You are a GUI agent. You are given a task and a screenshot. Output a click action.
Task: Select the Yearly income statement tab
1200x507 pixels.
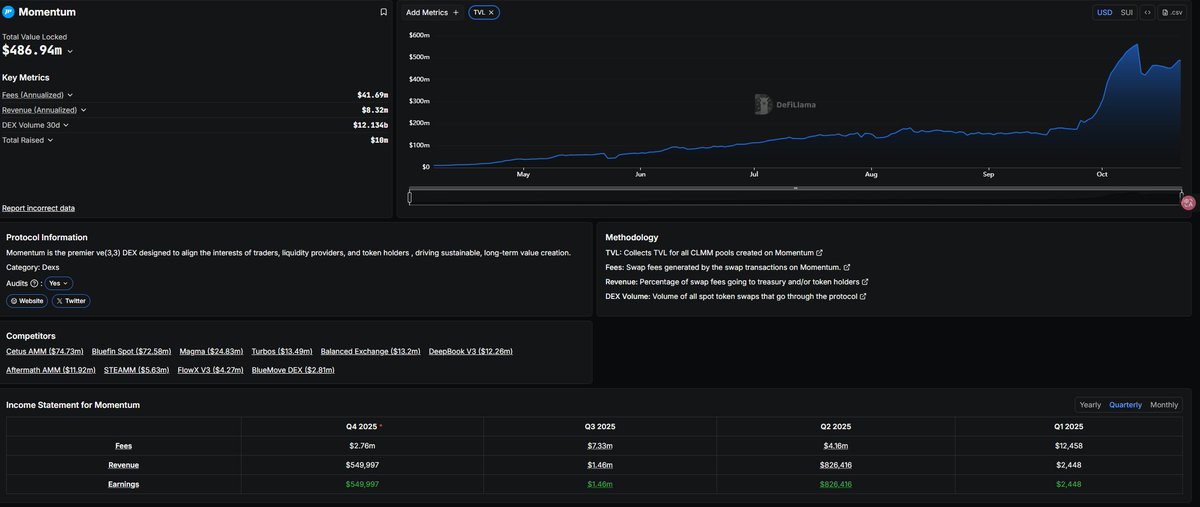[1090, 405]
